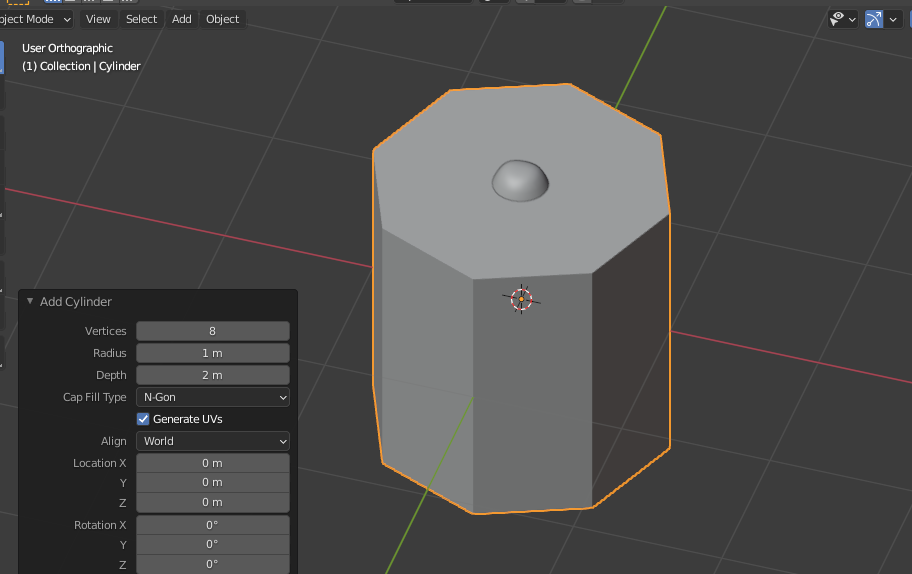Click the Depth field showing 2 m

point(212,375)
